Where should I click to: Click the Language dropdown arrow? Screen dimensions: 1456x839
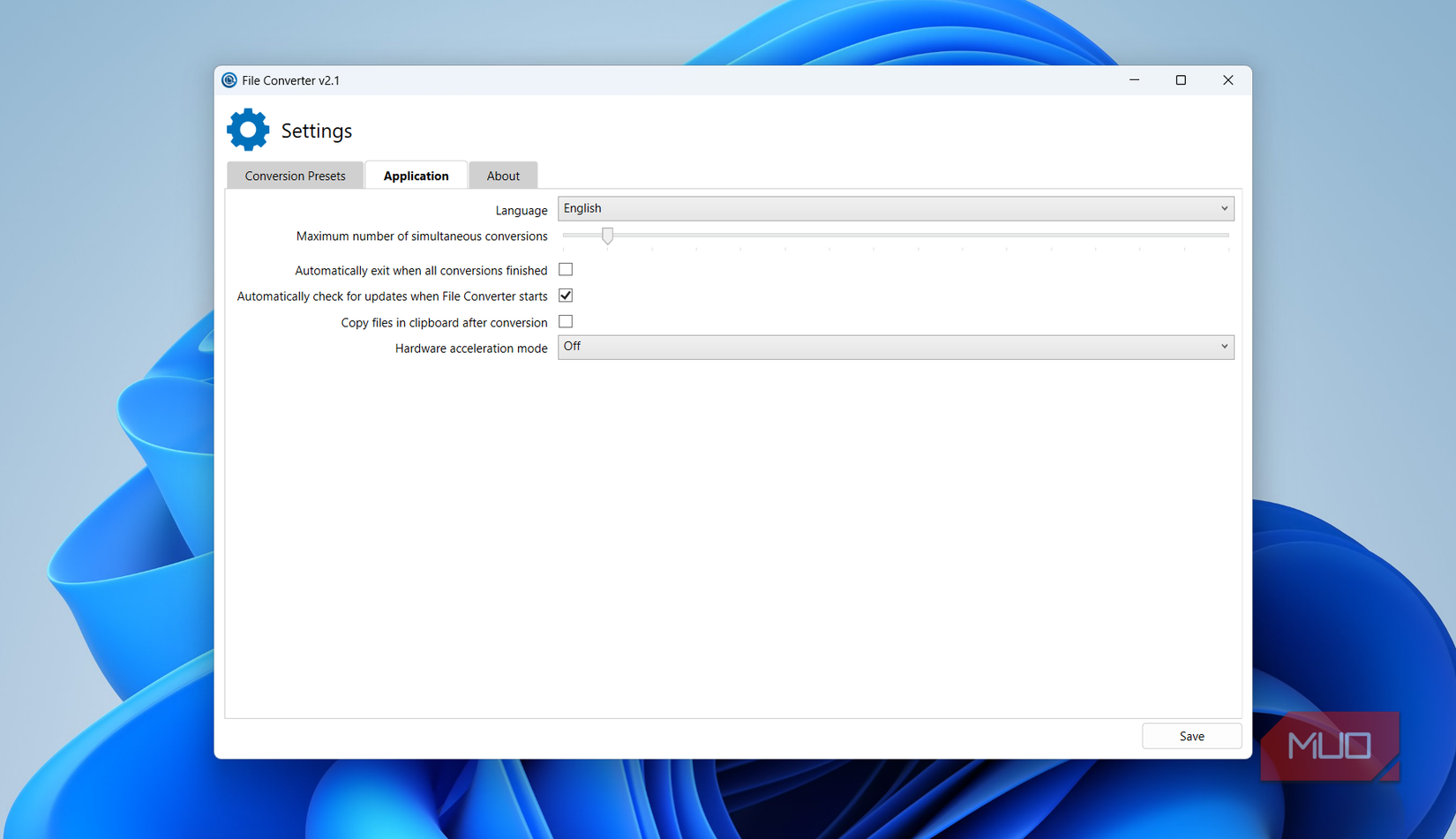pos(1225,208)
